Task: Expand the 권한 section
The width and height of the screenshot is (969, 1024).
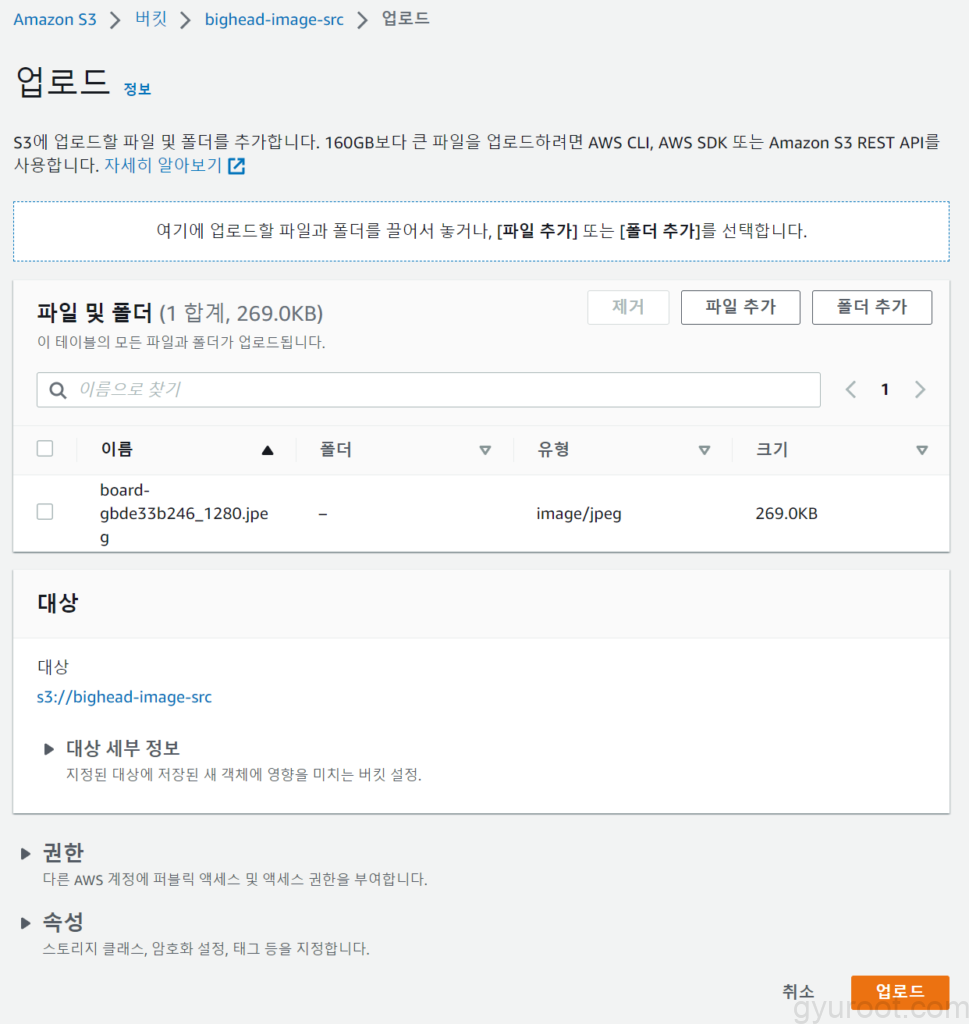Action: (x=26, y=853)
